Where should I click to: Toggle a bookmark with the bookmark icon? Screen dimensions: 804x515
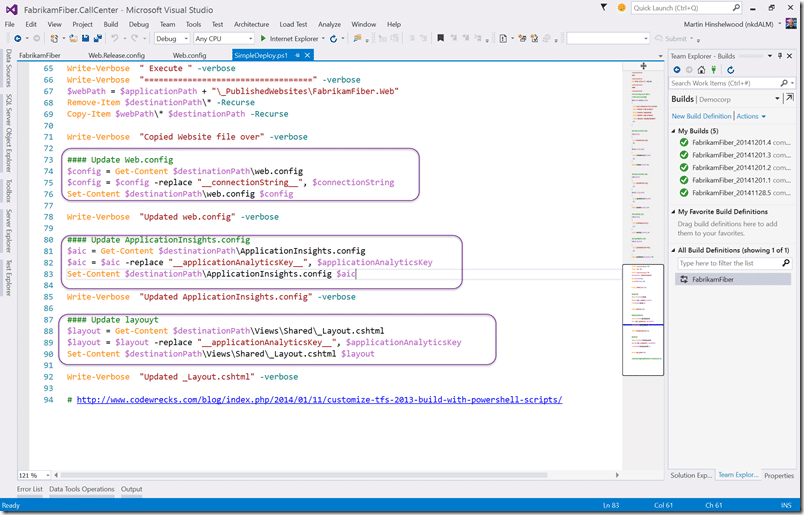coord(440,38)
